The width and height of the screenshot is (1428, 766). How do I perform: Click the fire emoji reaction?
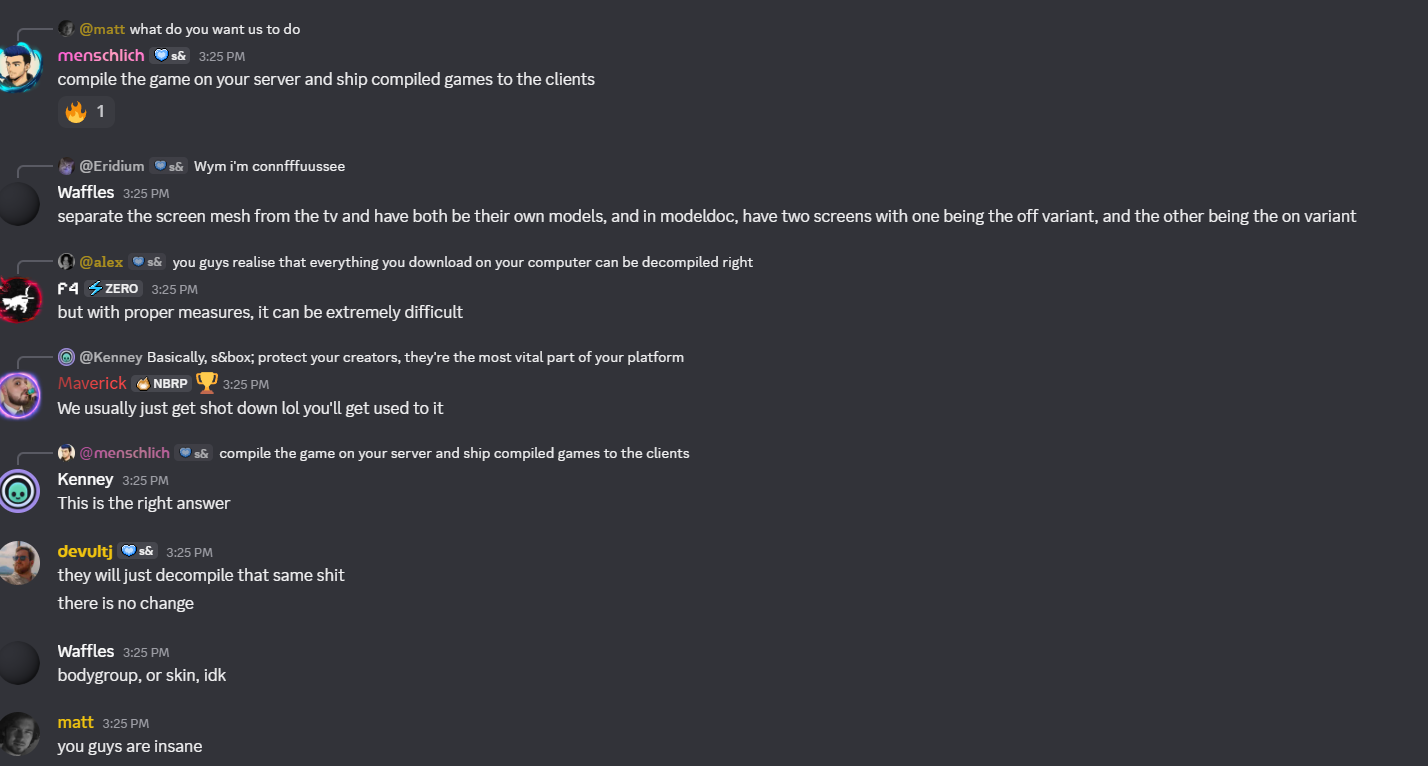(86, 112)
